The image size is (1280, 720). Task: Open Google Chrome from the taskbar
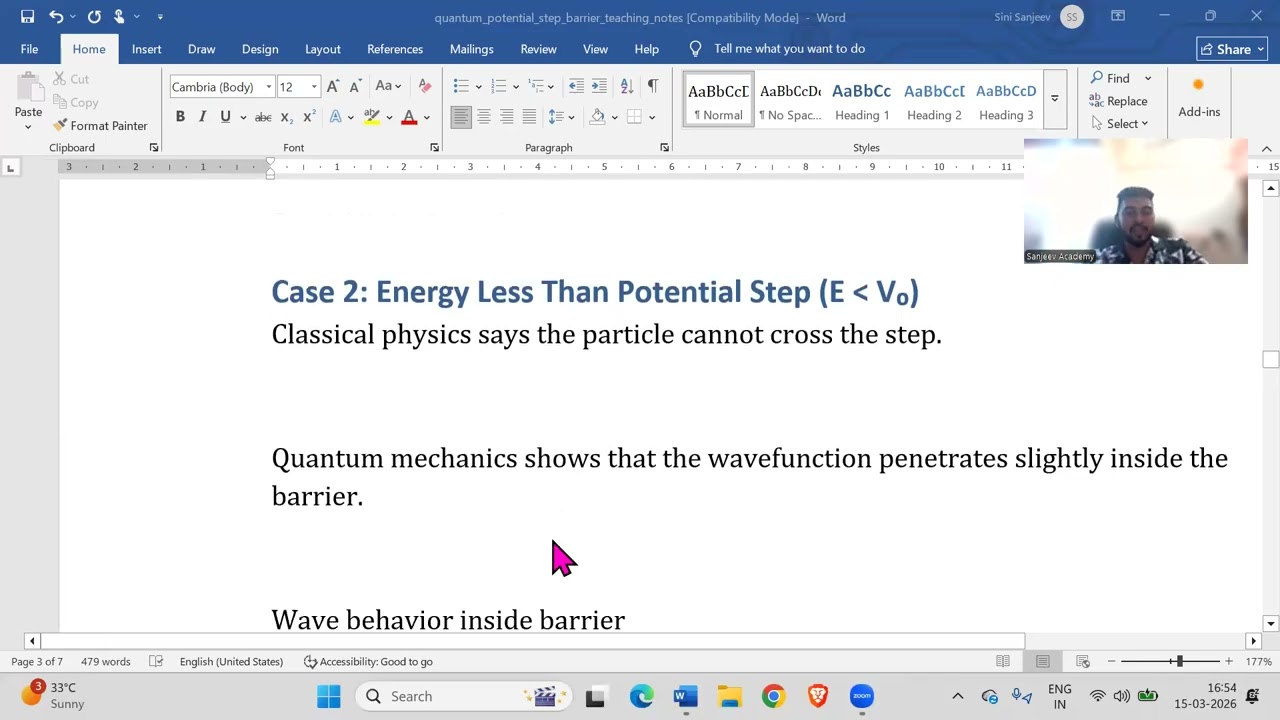(x=773, y=696)
